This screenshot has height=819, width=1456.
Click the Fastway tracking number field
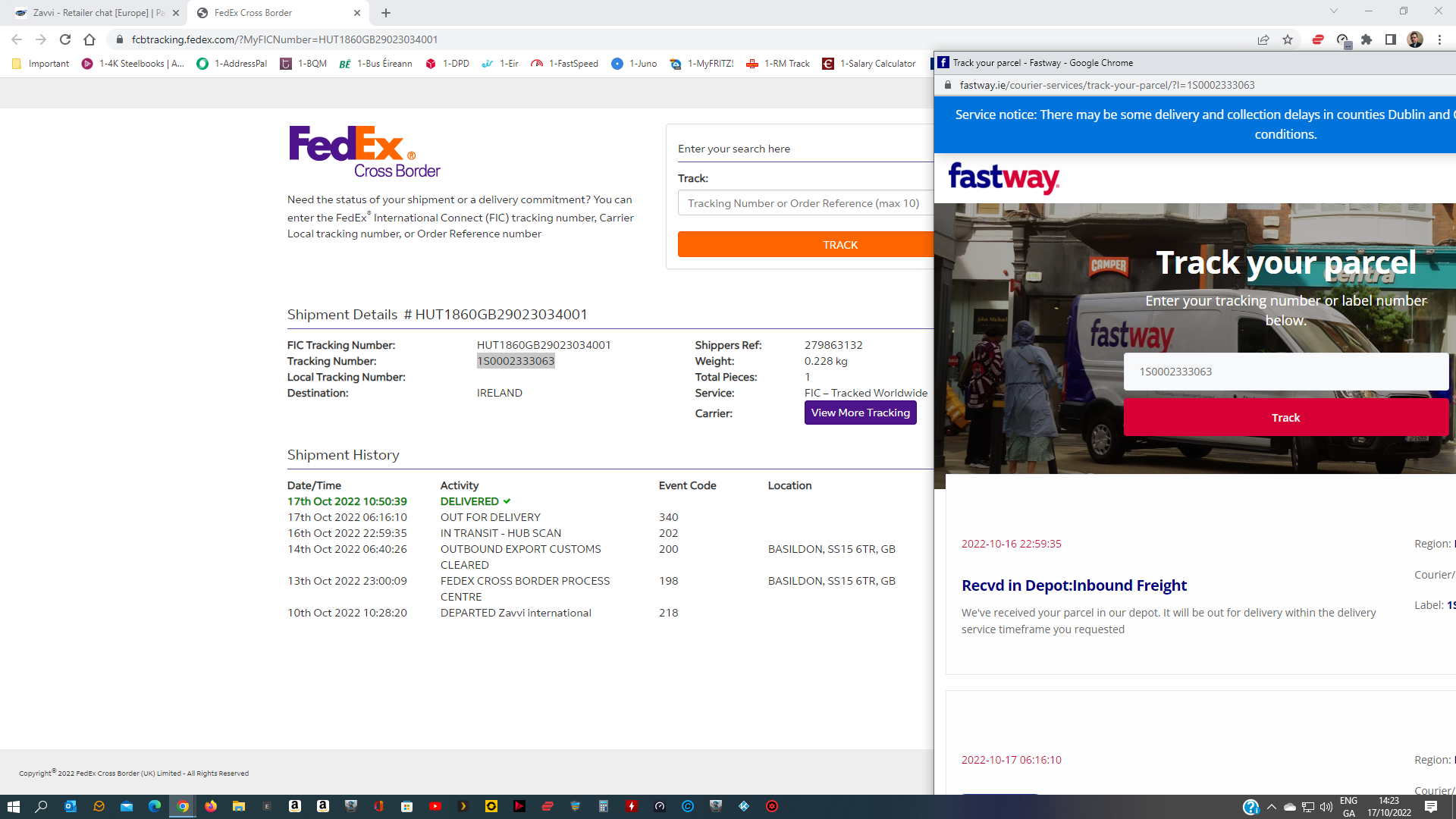pos(1285,372)
